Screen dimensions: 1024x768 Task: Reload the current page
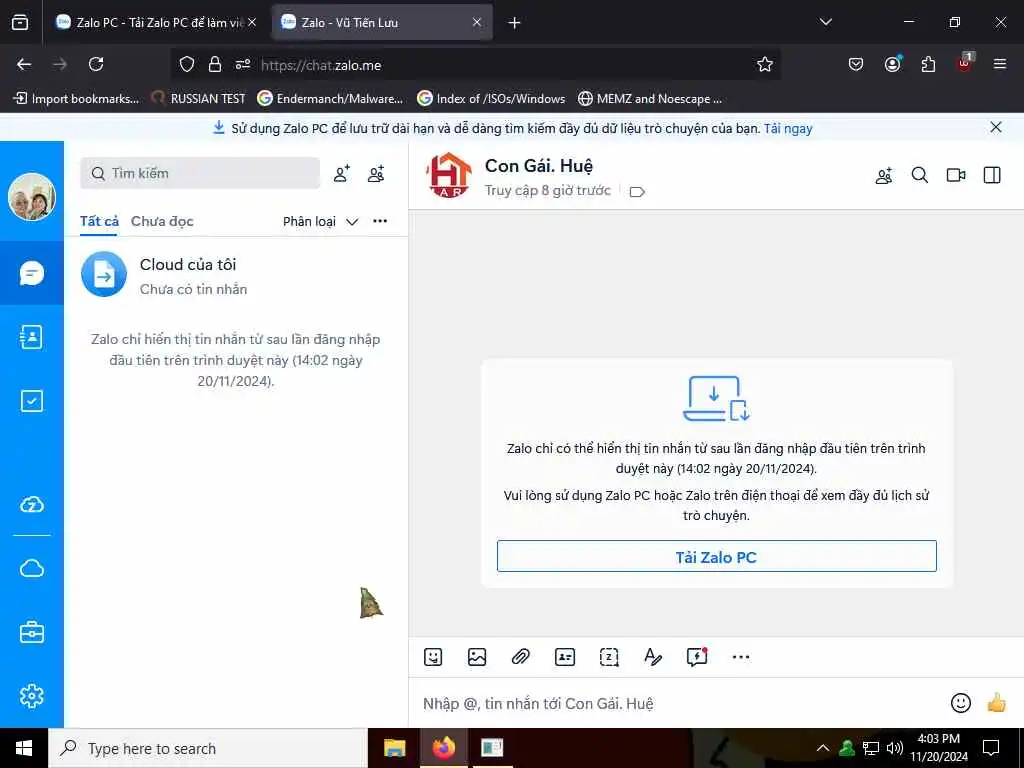click(x=96, y=64)
